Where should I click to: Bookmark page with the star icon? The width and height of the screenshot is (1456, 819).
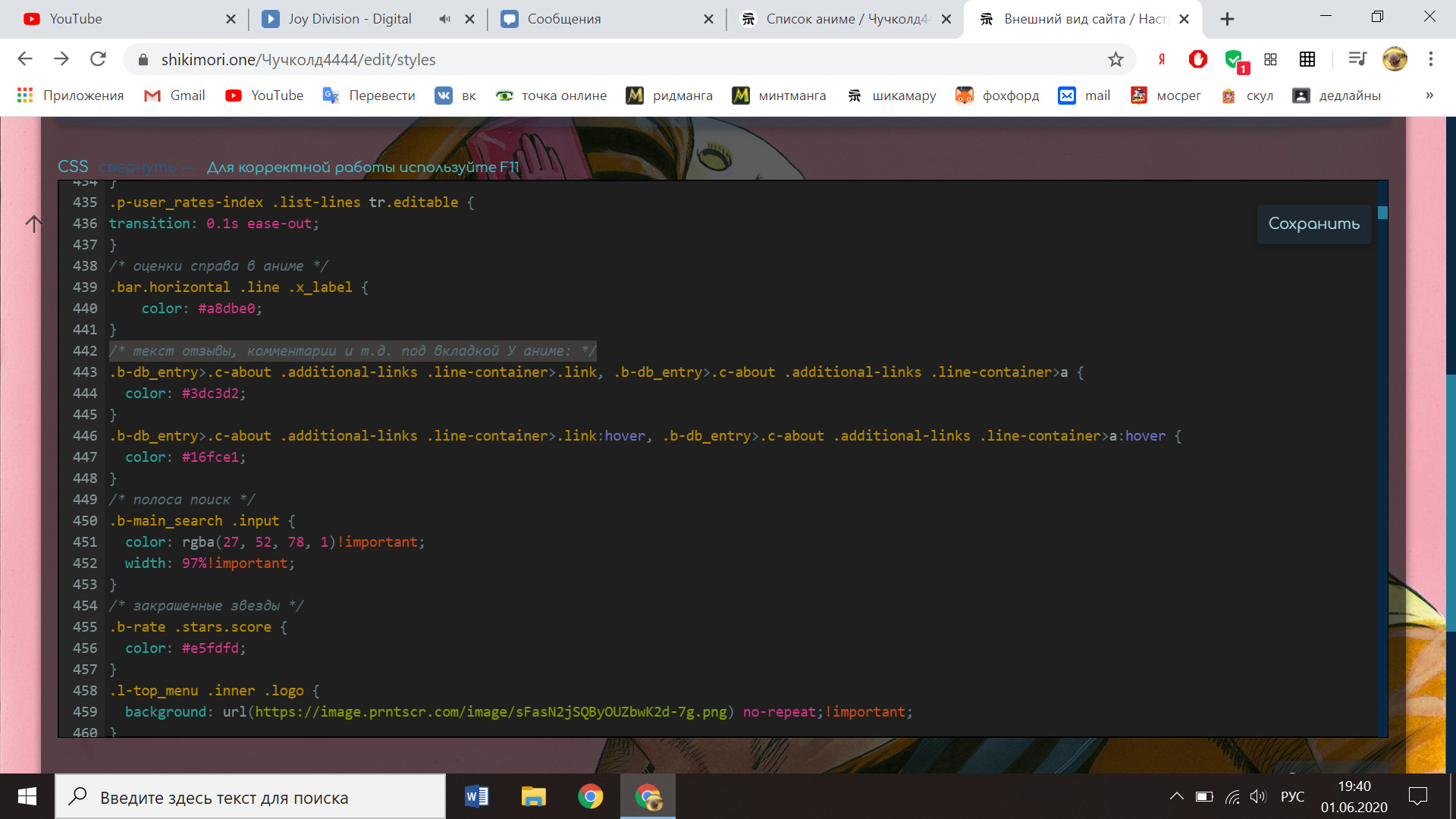pos(1116,59)
